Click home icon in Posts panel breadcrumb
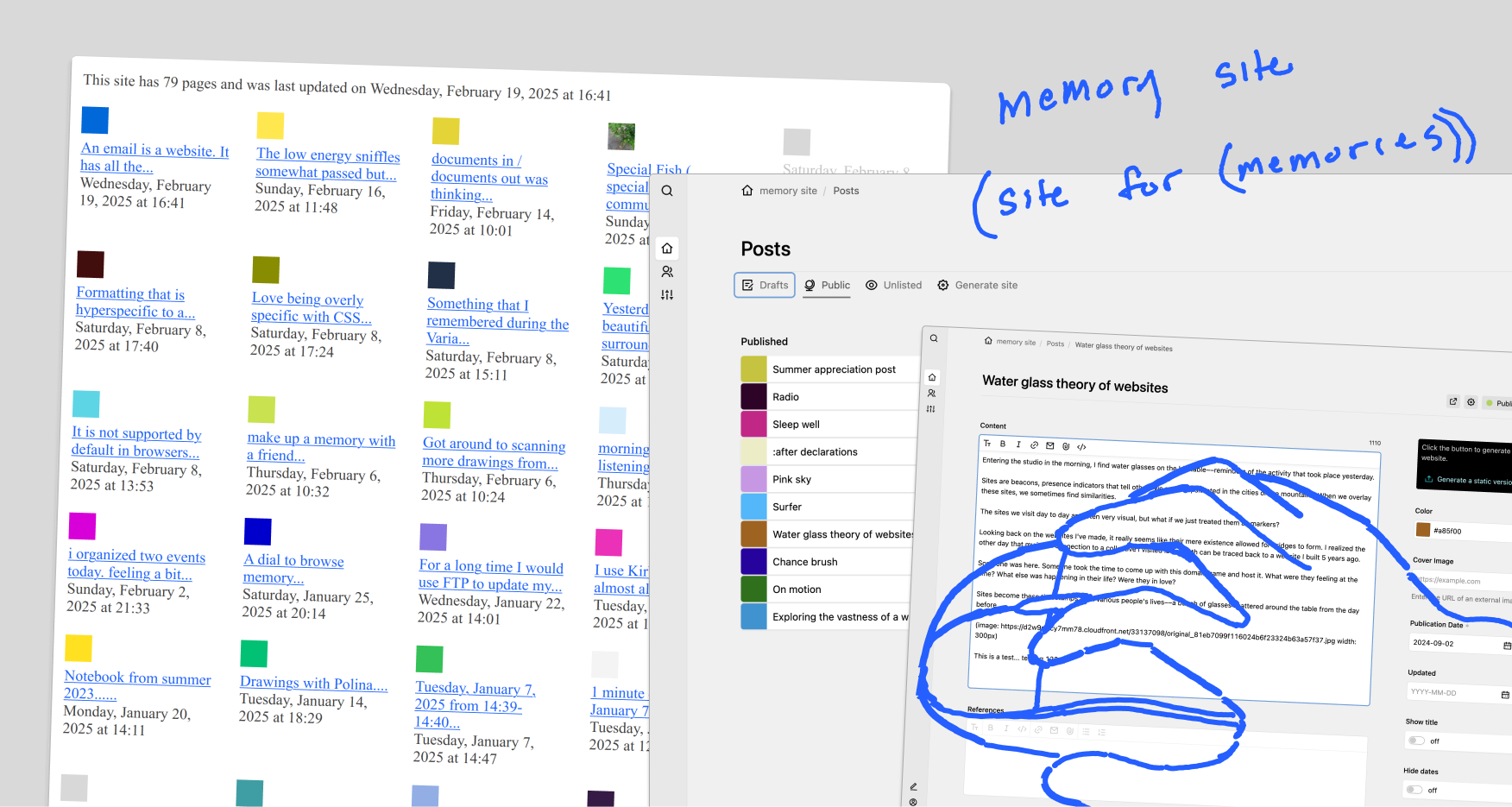Screen dimensions: 1512x807 pyautogui.click(x=747, y=191)
